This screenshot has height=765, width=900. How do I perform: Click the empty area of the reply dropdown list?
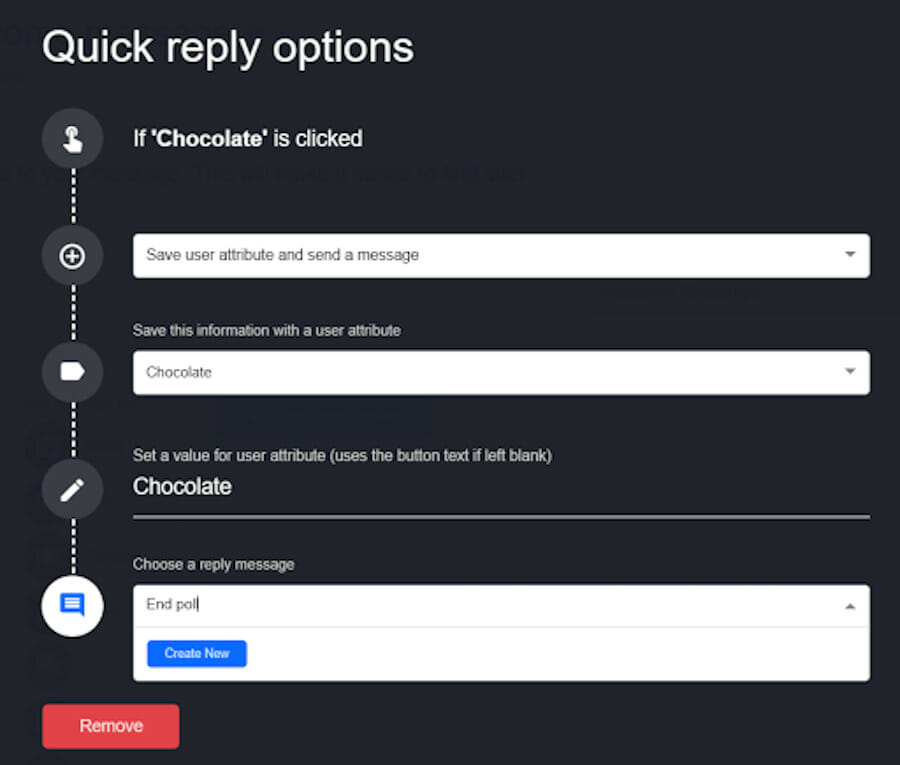coord(557,654)
